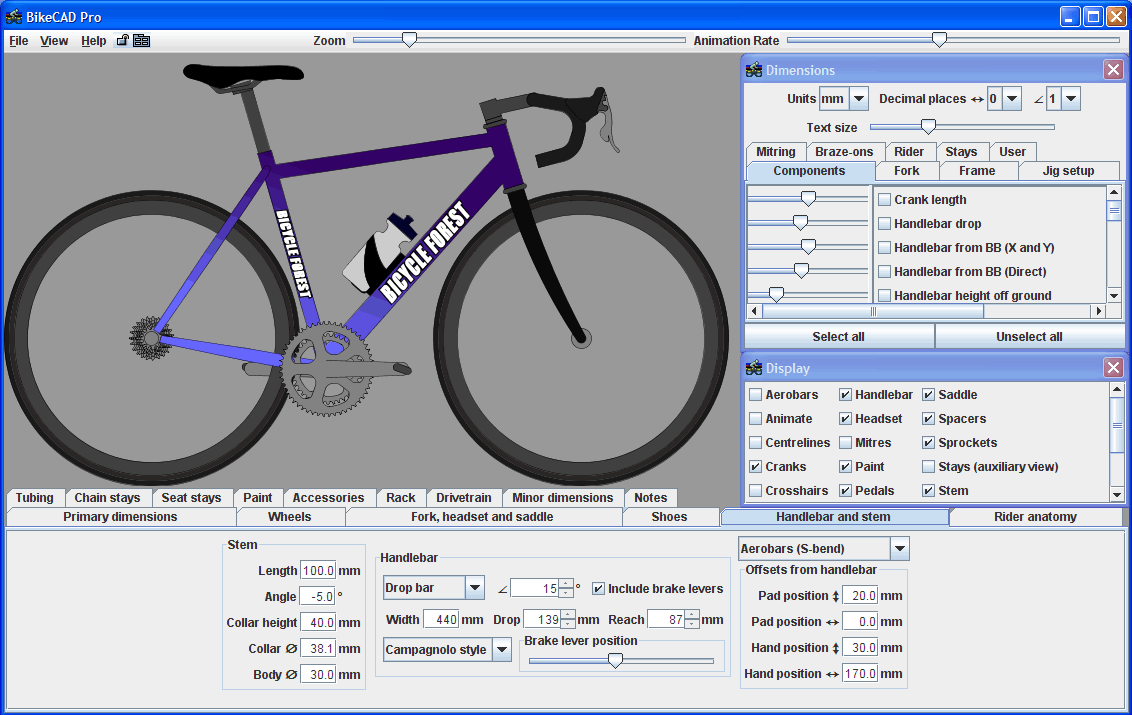Close the Dimensions panel
Viewport: 1132px width, 715px height.
tap(1113, 69)
